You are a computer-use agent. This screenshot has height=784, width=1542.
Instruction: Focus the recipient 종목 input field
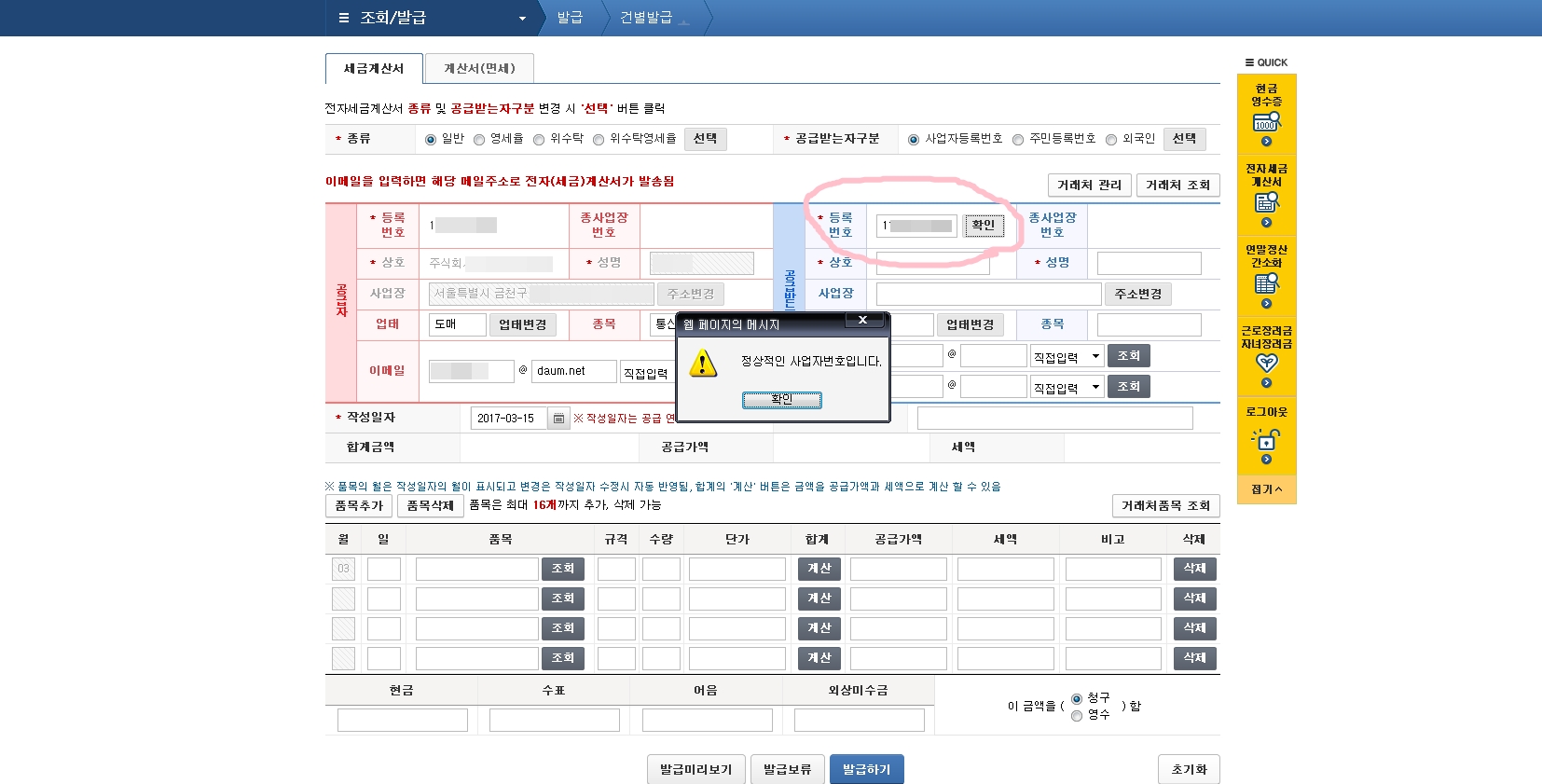point(1149,324)
